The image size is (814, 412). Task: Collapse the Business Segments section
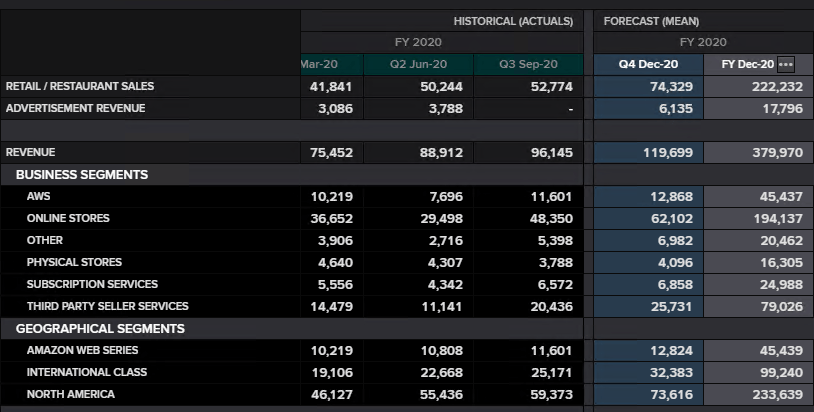pos(82,175)
